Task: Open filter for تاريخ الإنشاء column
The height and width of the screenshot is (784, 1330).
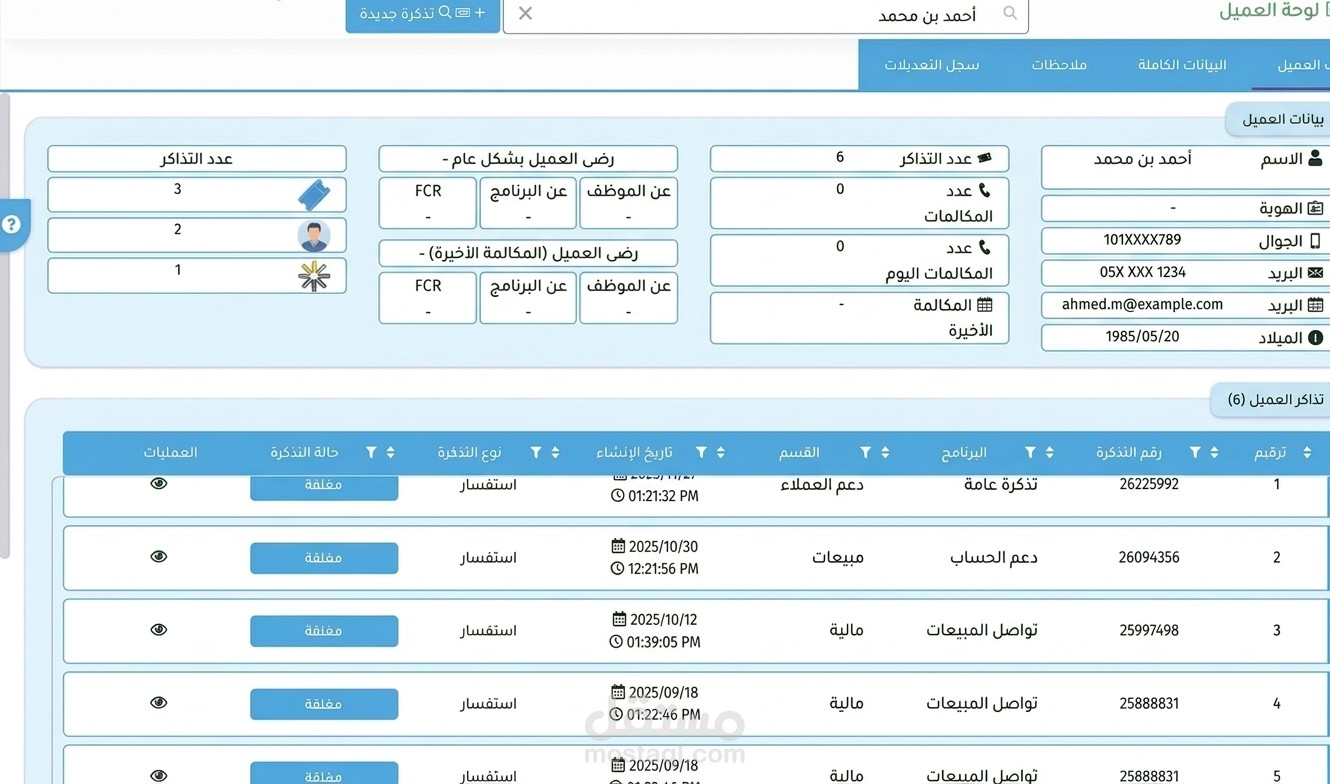Action: coord(701,453)
